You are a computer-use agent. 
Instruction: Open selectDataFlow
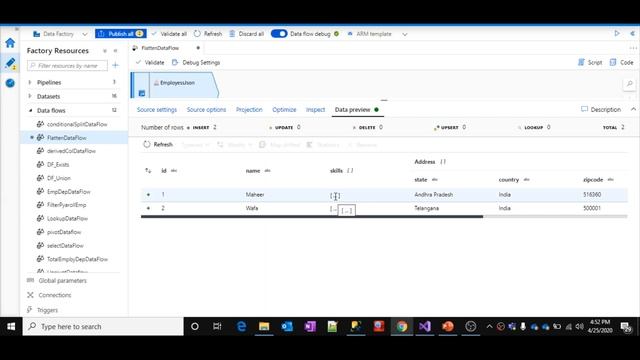[x=65, y=246]
